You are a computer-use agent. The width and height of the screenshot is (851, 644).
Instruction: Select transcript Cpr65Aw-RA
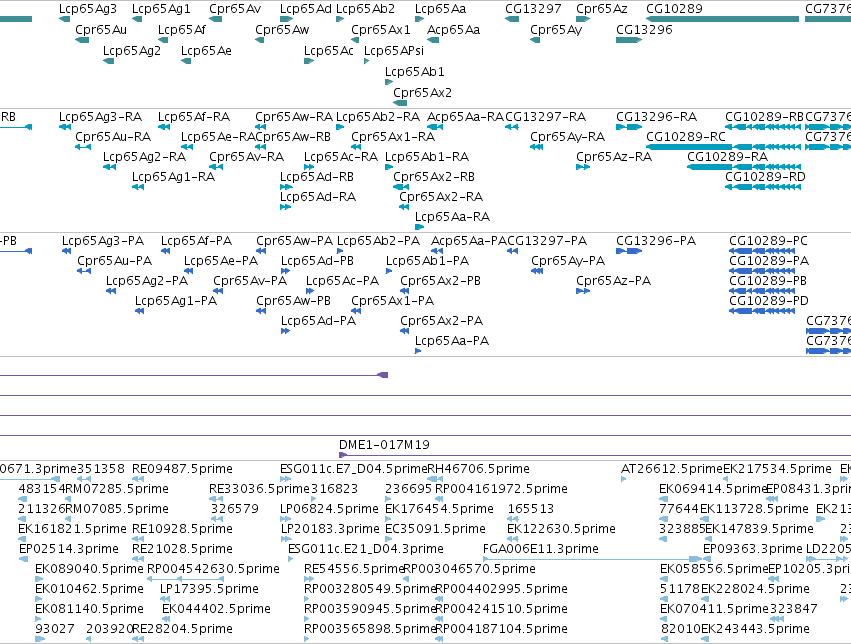pos(294,117)
